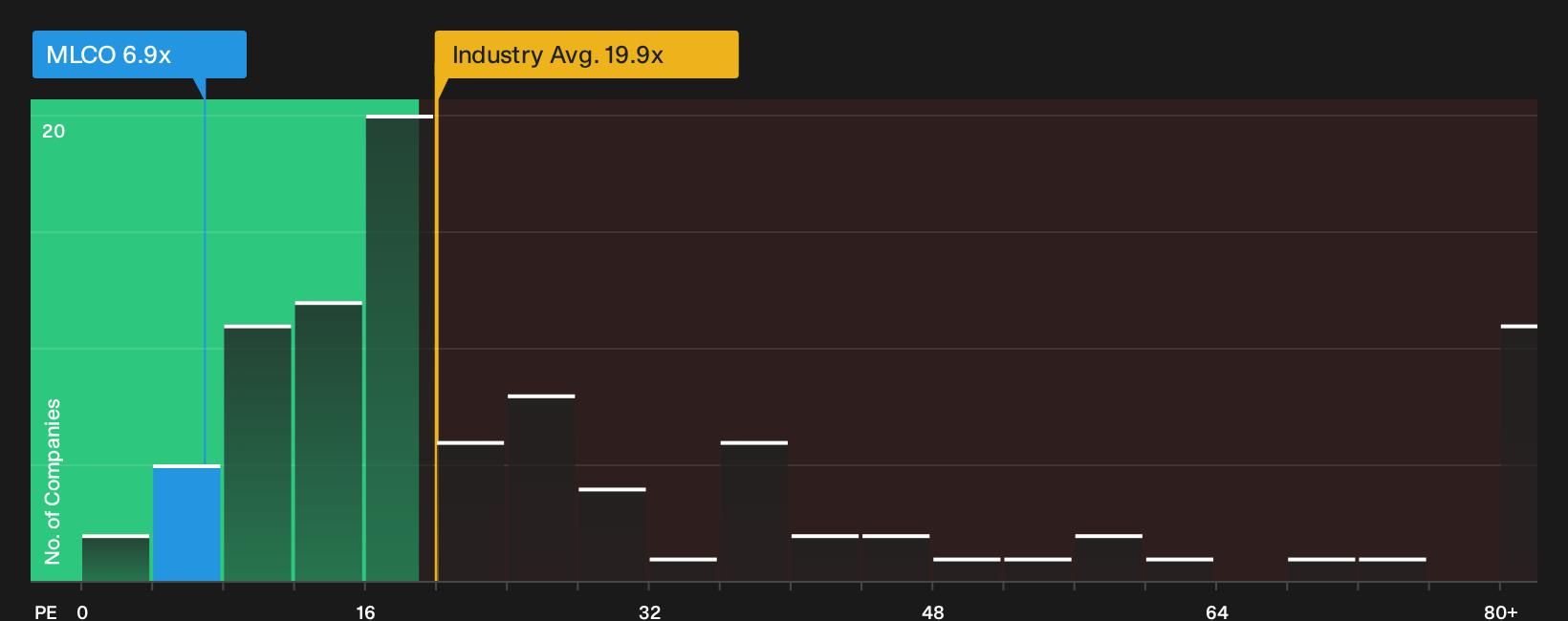The height and width of the screenshot is (621, 1568).
Task: Click the shortest green bar starting at PE 0
Action: click(116, 558)
